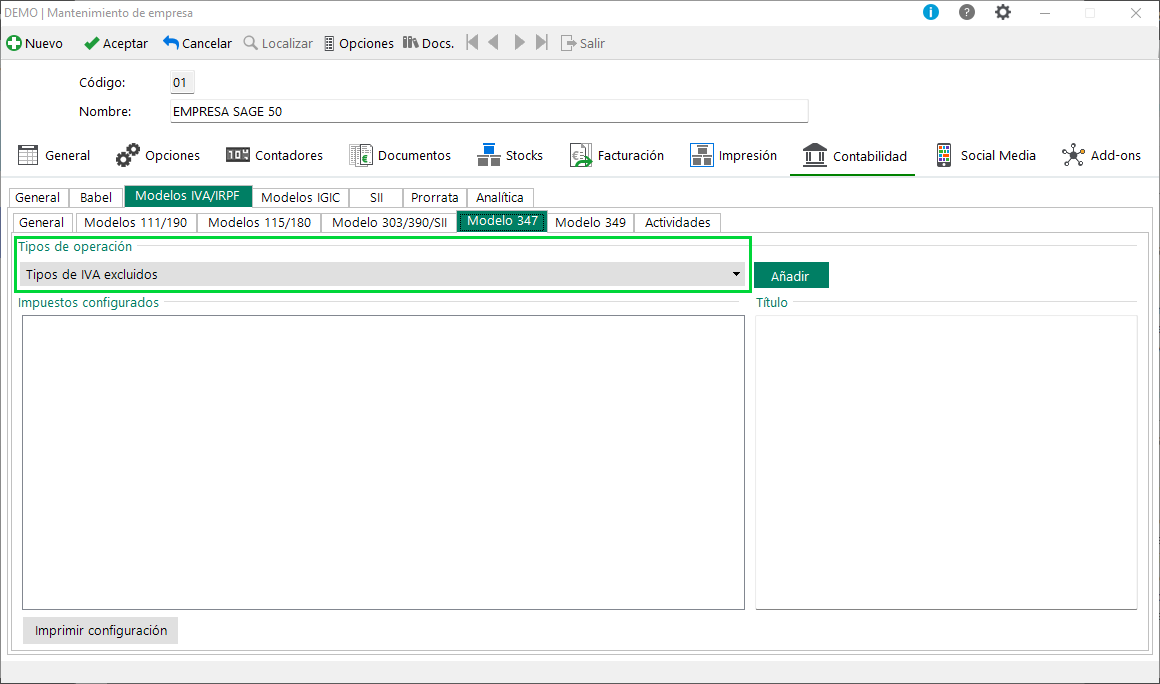The width and height of the screenshot is (1160, 684).
Task: Click the Nombre input field
Action: tap(489, 112)
